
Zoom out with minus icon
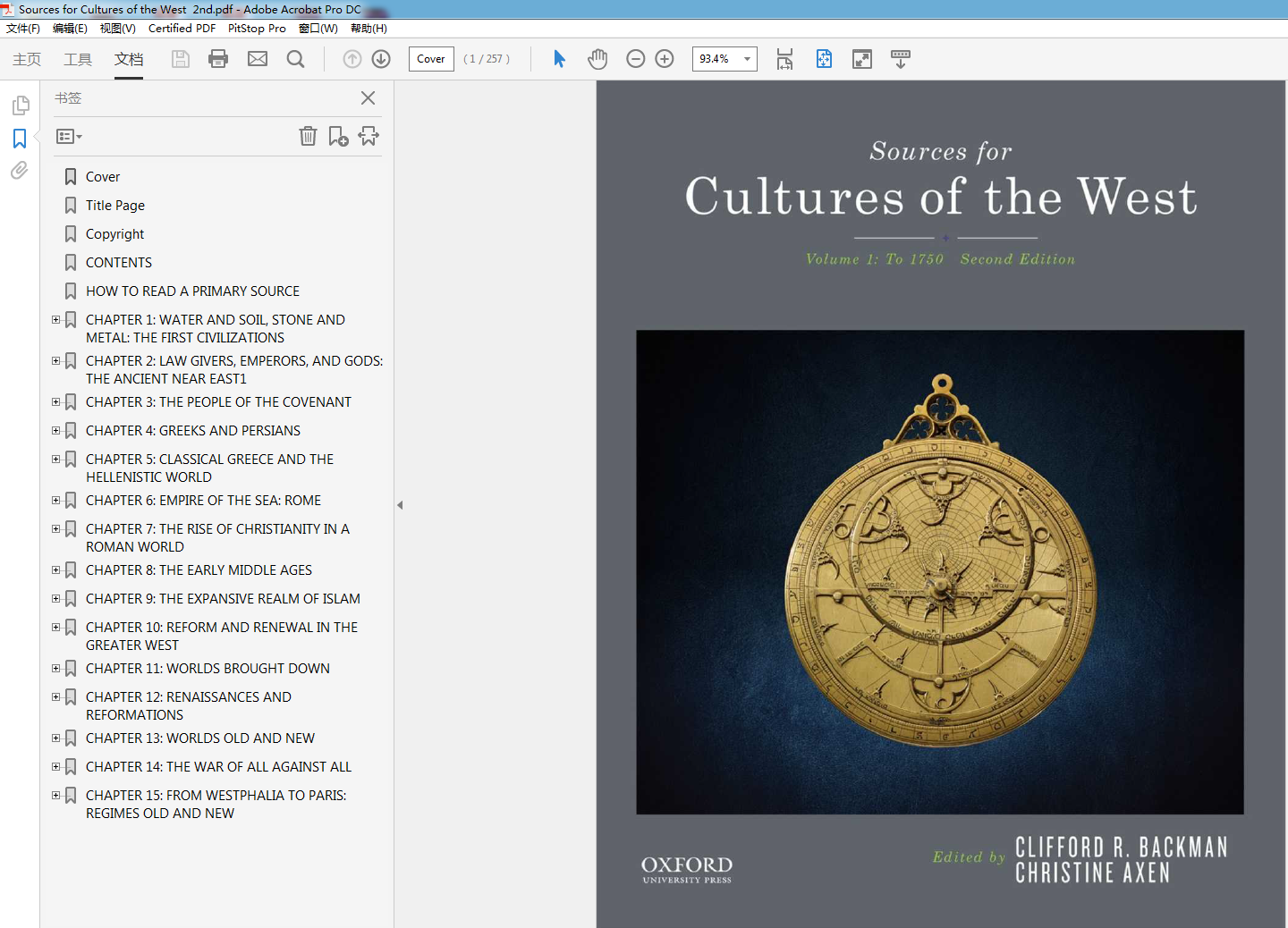pyautogui.click(x=636, y=59)
